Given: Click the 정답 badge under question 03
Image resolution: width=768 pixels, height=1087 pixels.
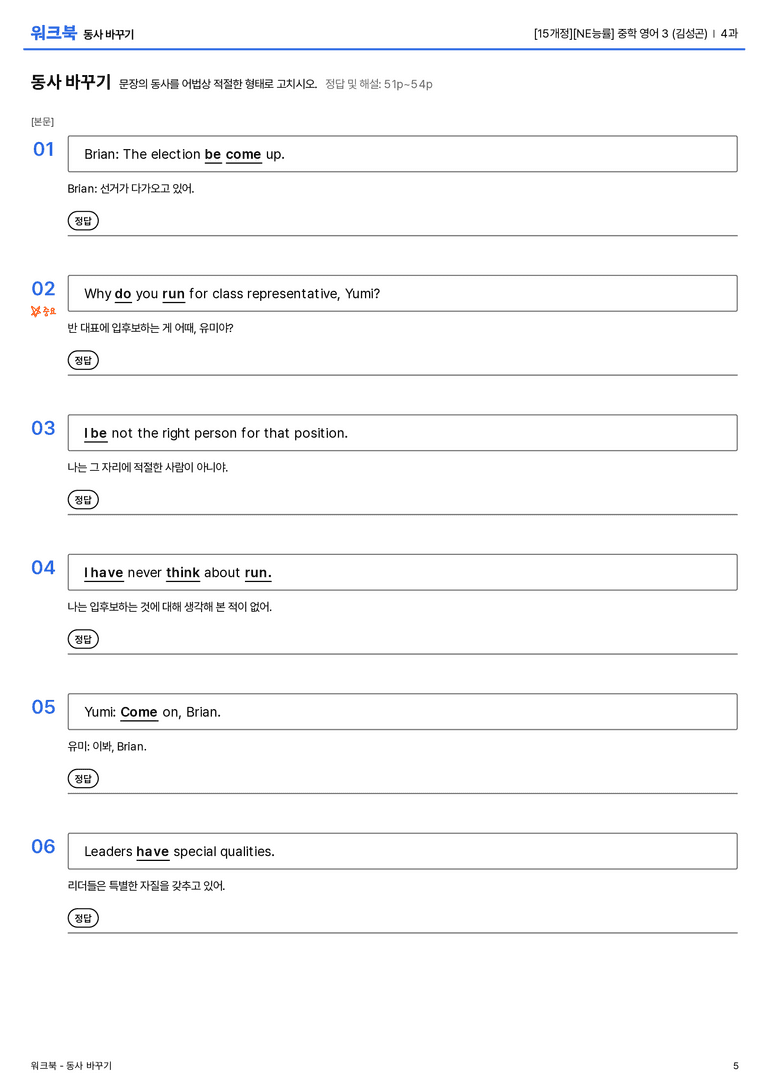Looking at the screenshot, I should [83, 499].
